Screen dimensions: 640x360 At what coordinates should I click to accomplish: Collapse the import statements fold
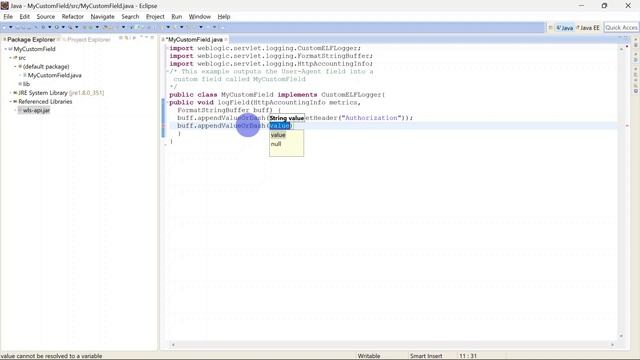pyautogui.click(x=167, y=48)
